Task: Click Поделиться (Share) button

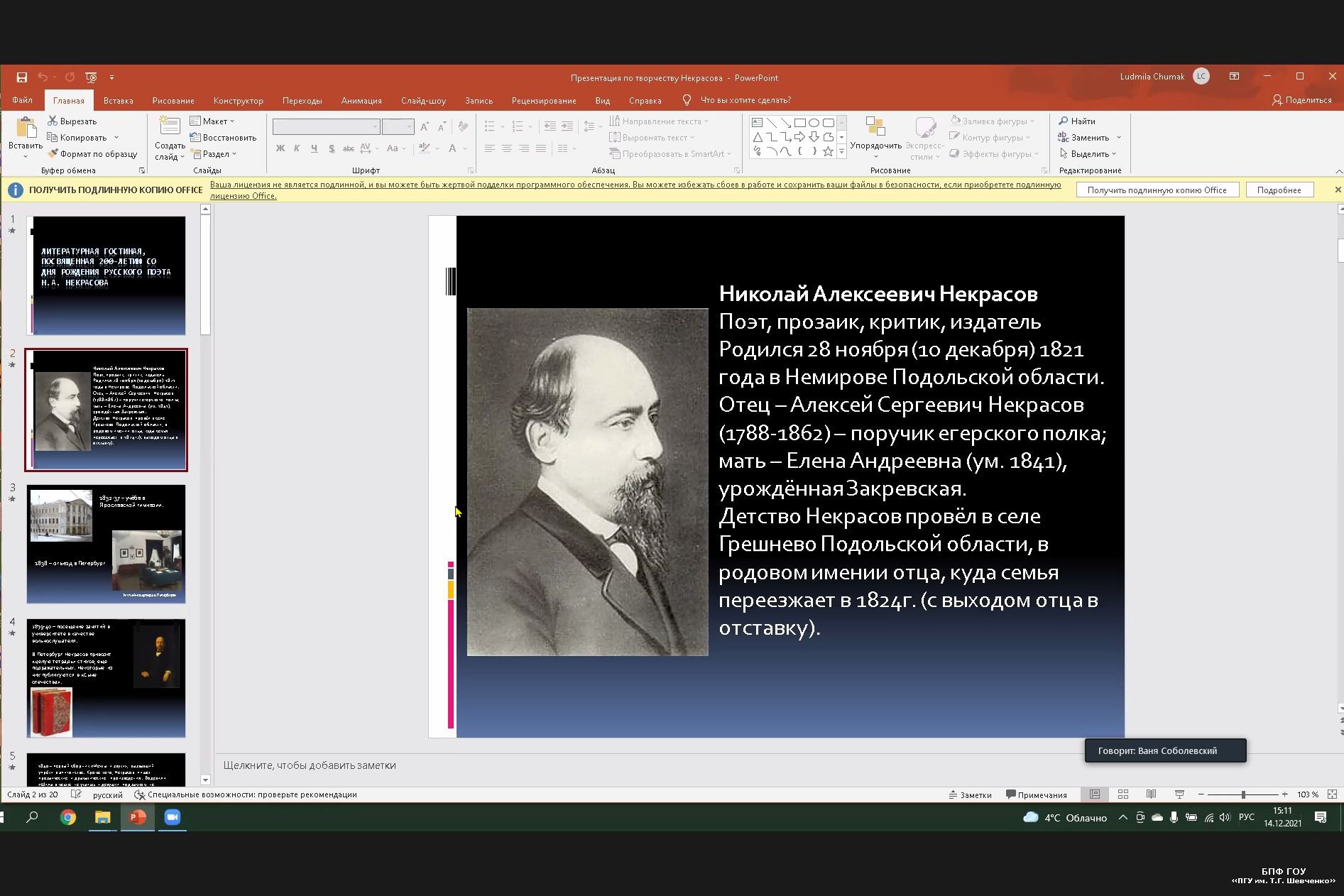Action: 1302,100
